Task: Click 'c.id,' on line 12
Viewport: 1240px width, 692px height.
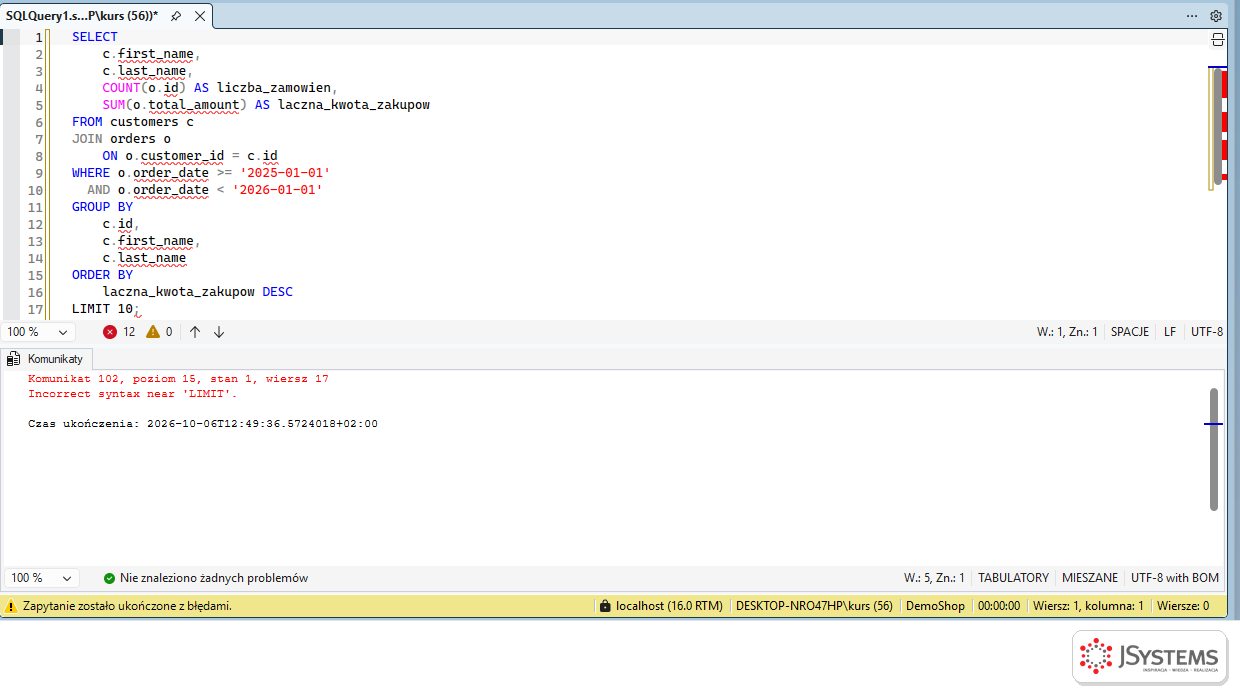Action: click(x=121, y=224)
